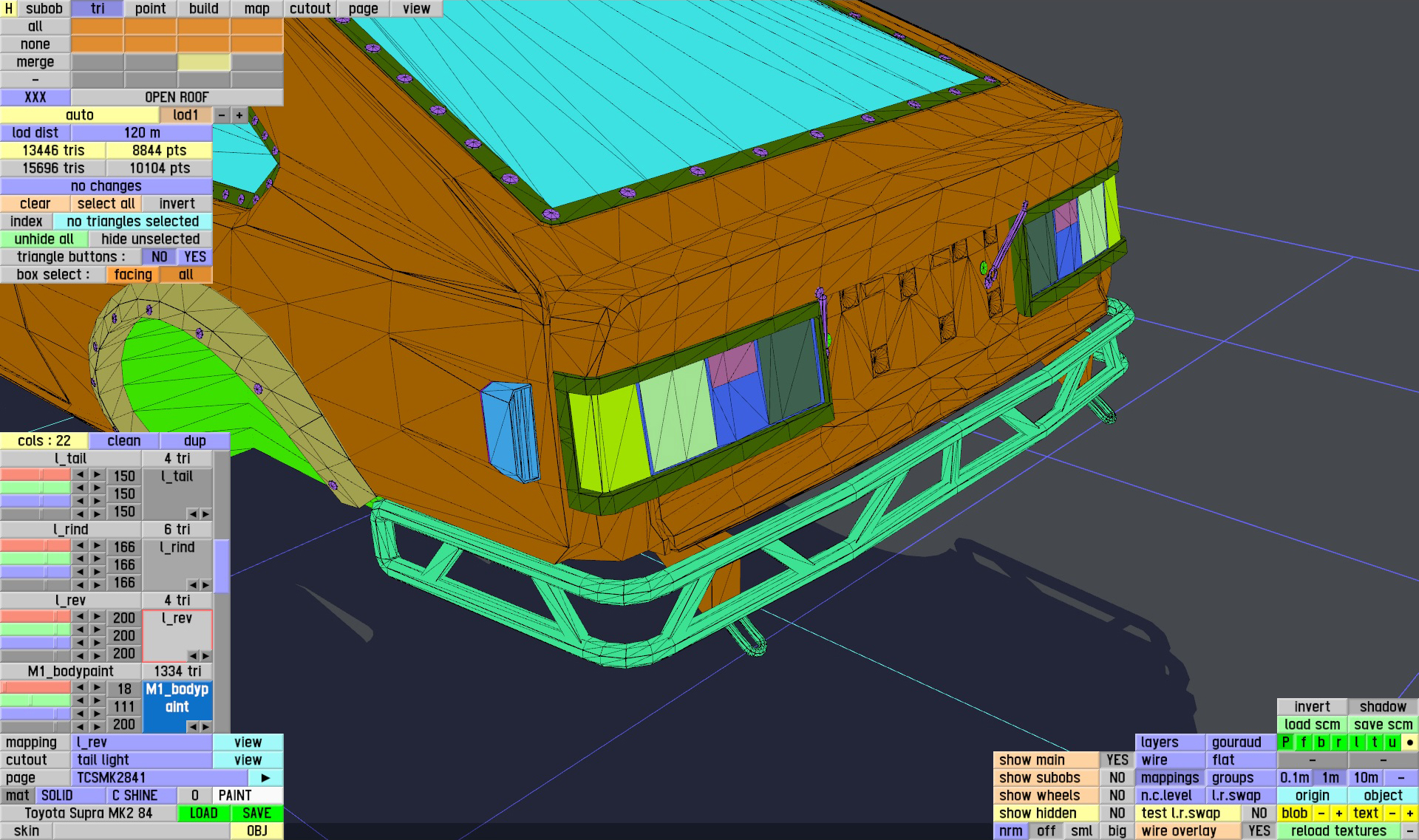
Task: Adjust the red slider of M1_bodypaint
Action: (35, 688)
